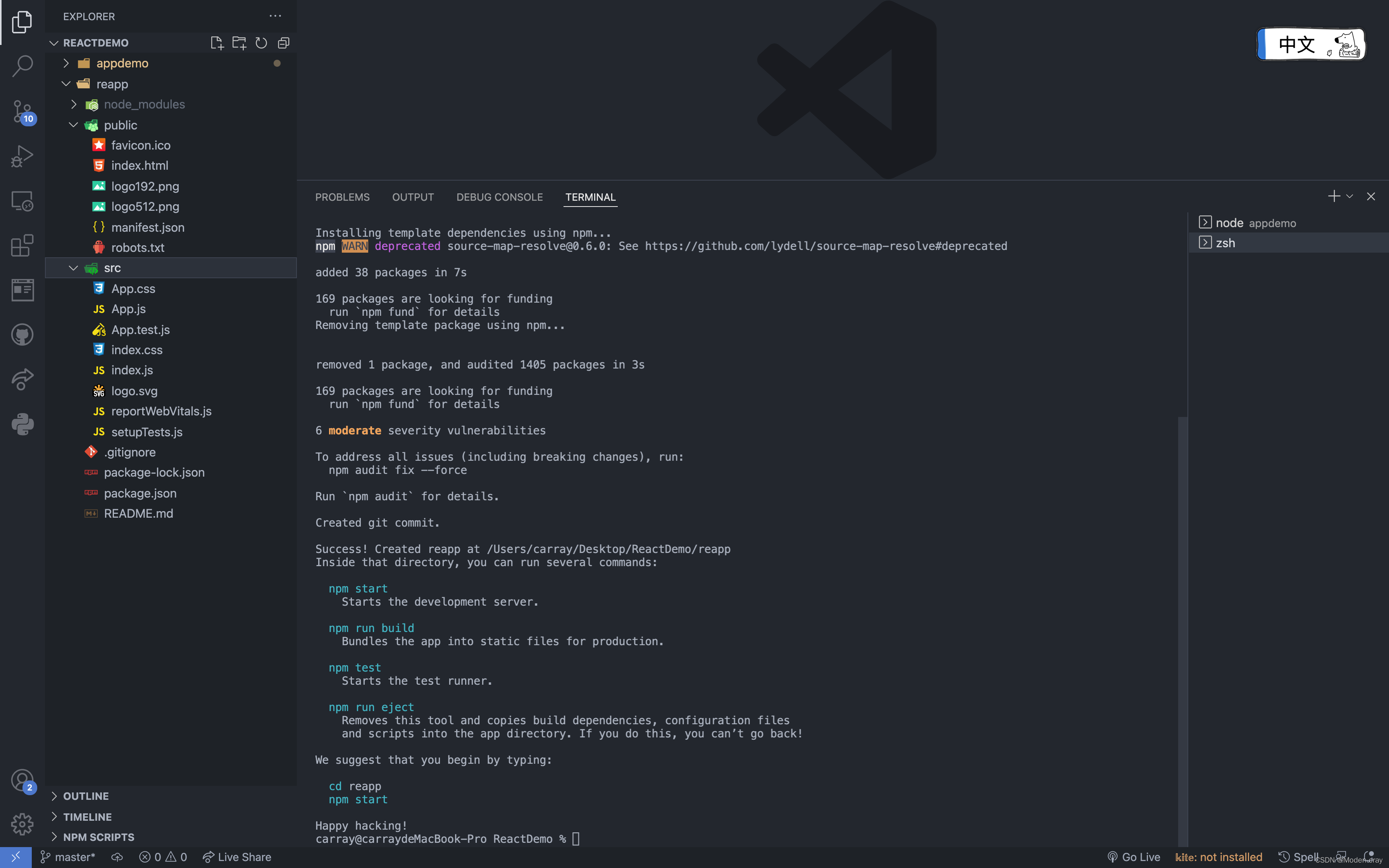
Task: Refresh the explorer file tree
Action: point(261,43)
